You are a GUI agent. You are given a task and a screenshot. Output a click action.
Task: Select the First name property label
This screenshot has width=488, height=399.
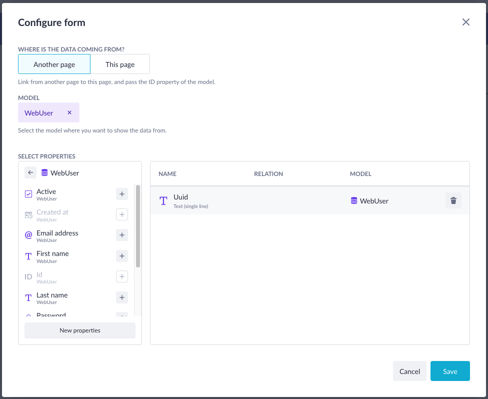point(53,254)
